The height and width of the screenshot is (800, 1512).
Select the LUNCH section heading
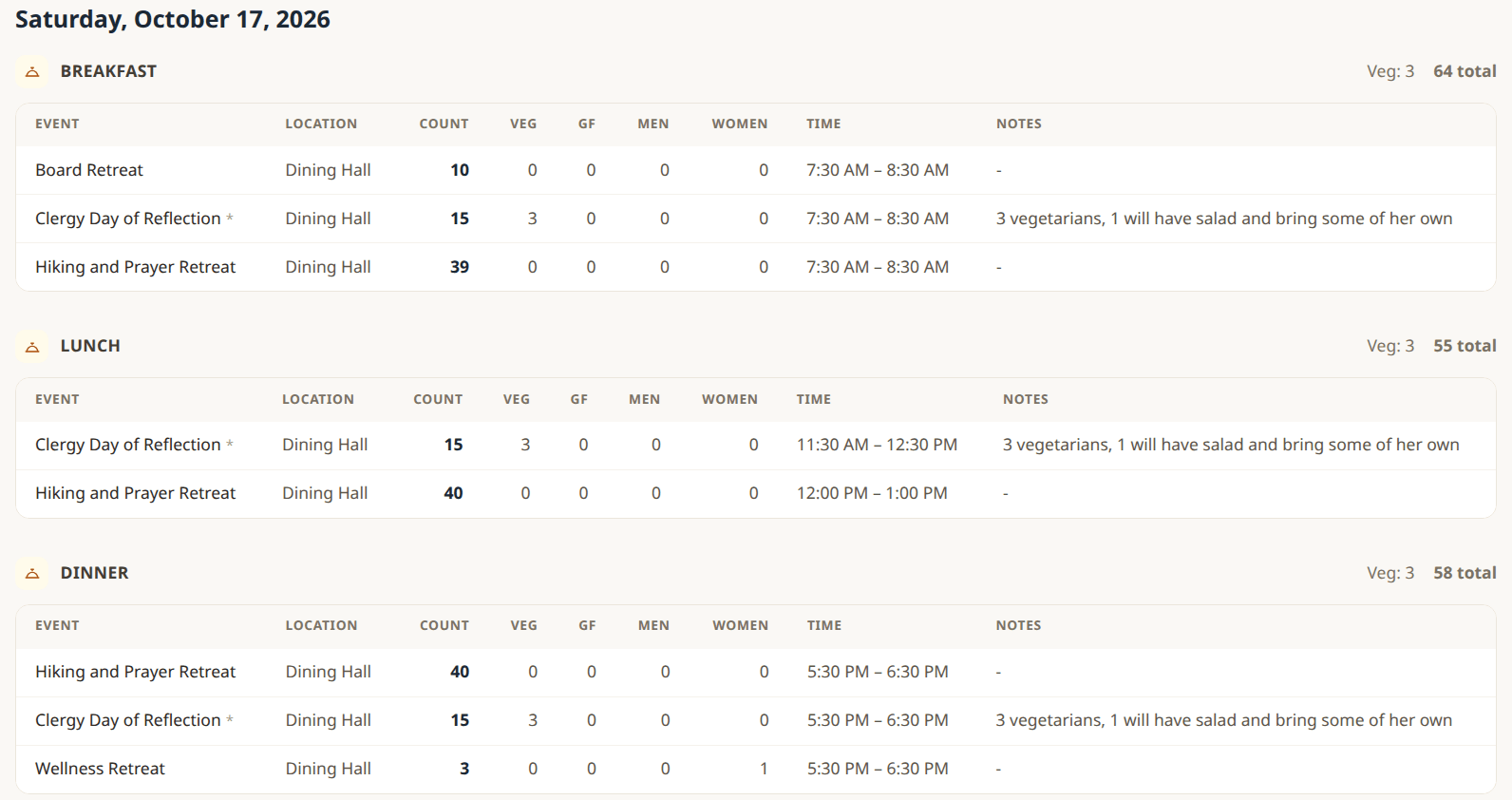point(90,346)
